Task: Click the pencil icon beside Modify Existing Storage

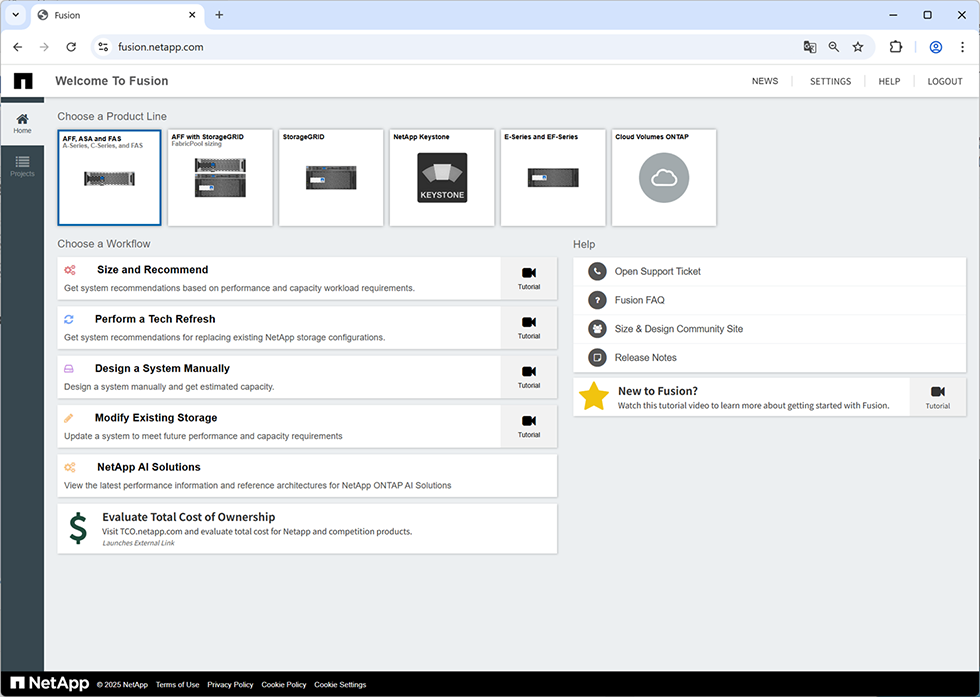Action: click(x=69, y=418)
